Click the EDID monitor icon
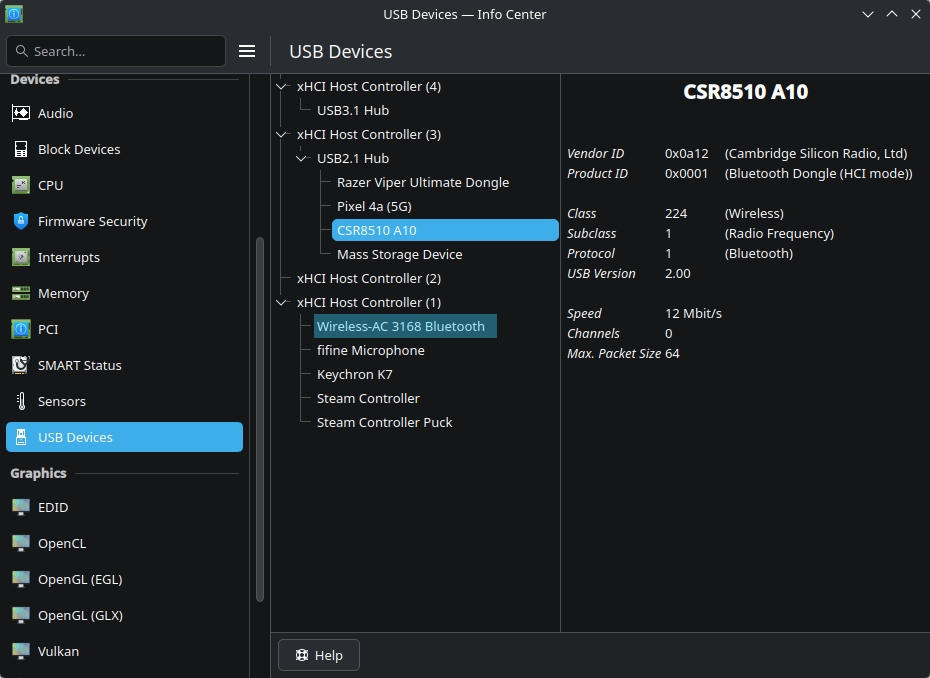 click(21, 507)
